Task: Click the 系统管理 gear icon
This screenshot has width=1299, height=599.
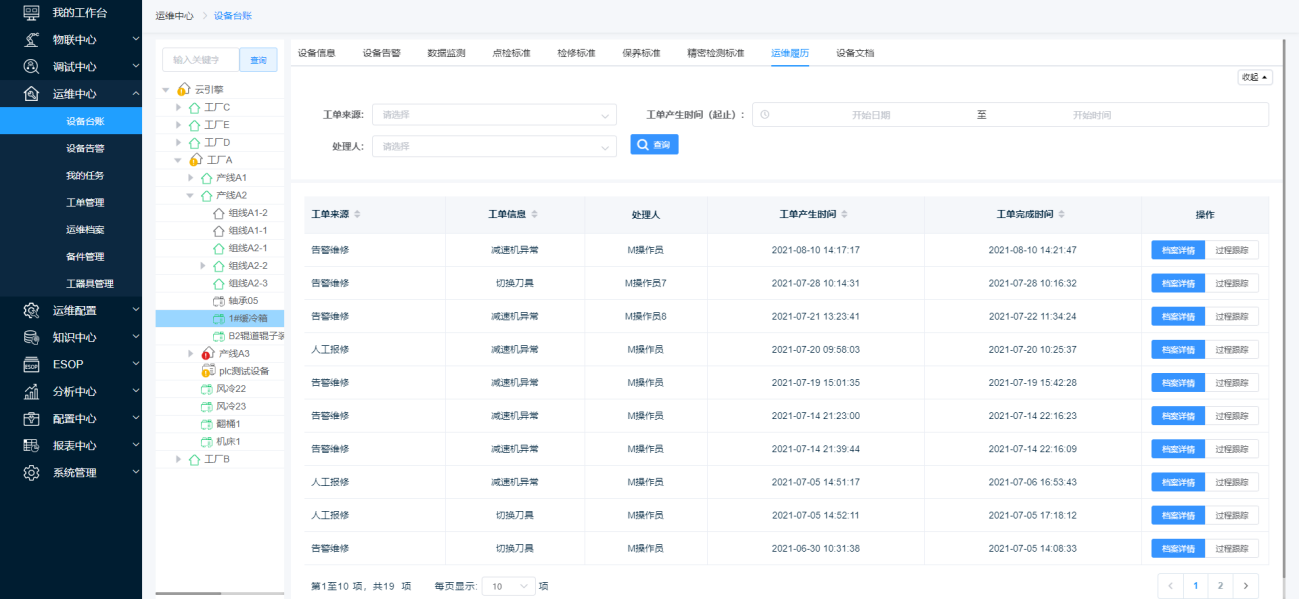Action: [31, 473]
